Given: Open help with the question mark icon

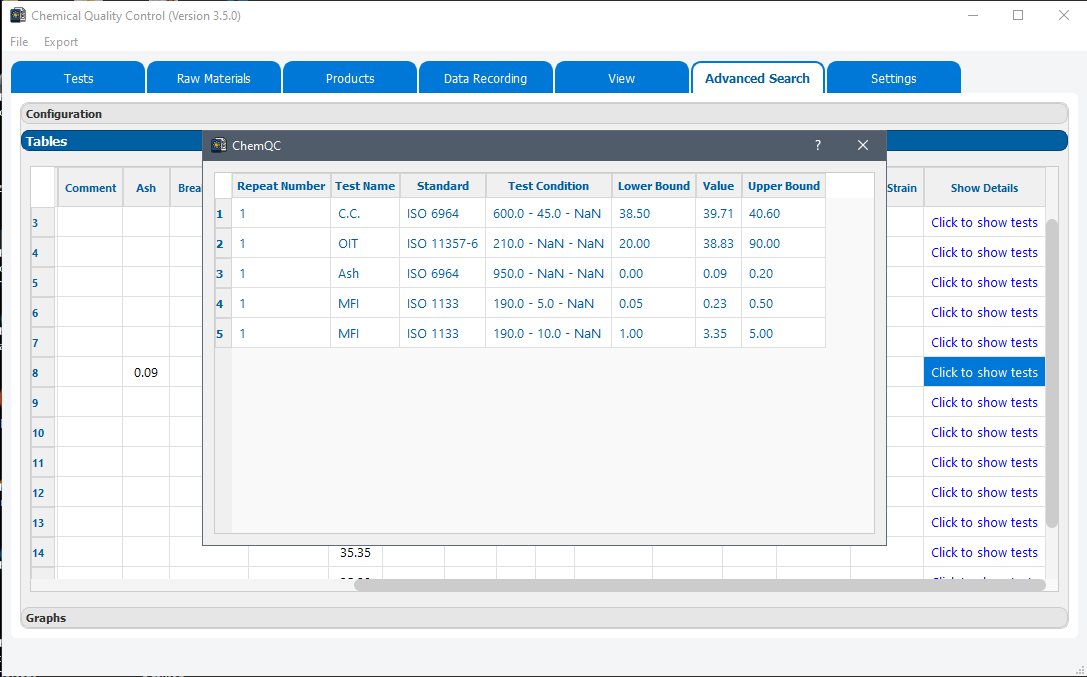Looking at the screenshot, I should click(x=817, y=145).
